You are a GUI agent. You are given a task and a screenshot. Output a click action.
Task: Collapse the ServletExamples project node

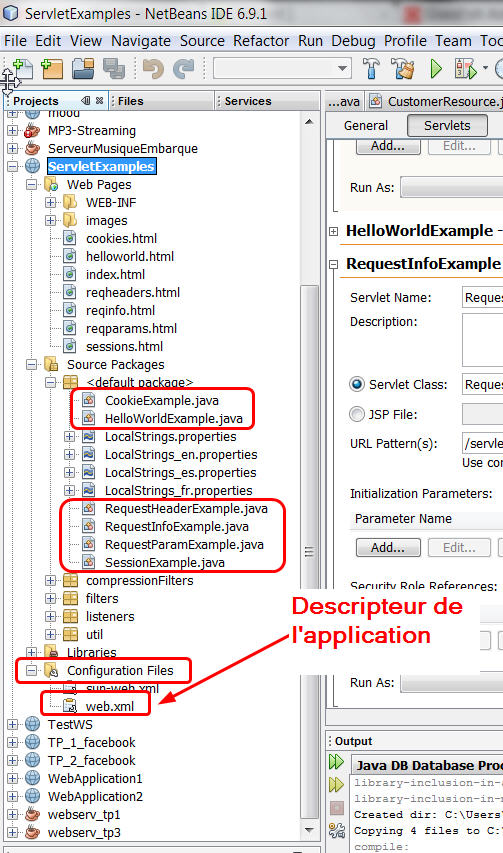(x=13, y=166)
